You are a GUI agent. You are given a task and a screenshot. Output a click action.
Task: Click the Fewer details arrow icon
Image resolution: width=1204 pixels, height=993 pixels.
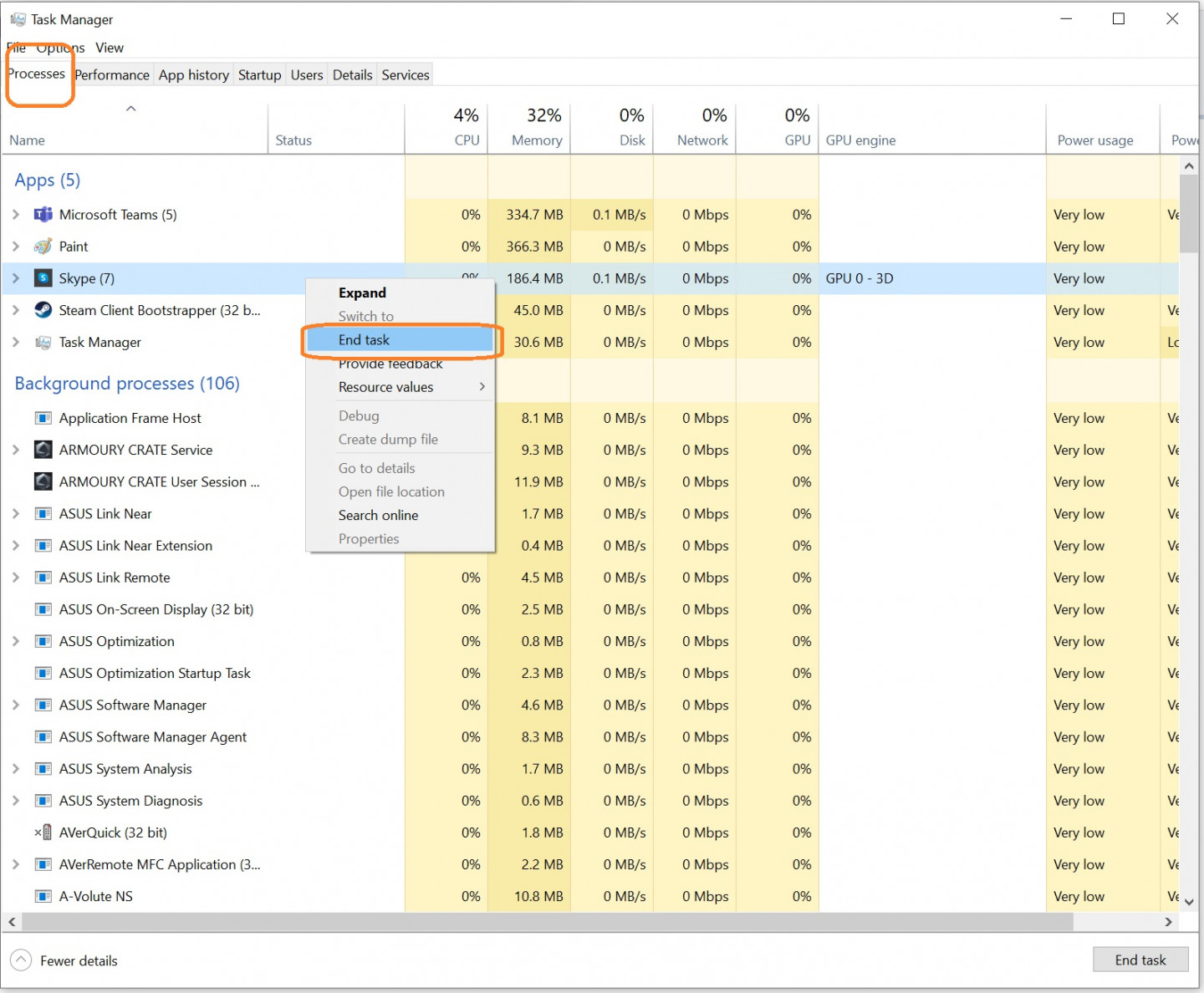click(x=21, y=960)
